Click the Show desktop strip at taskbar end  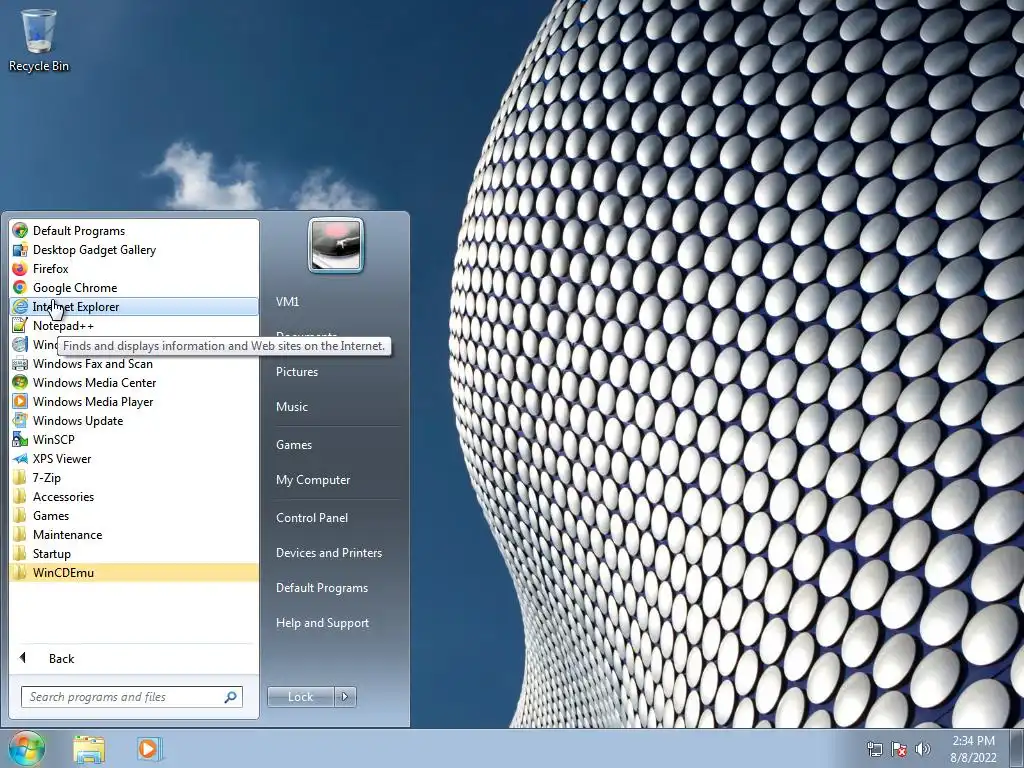(x=1017, y=749)
